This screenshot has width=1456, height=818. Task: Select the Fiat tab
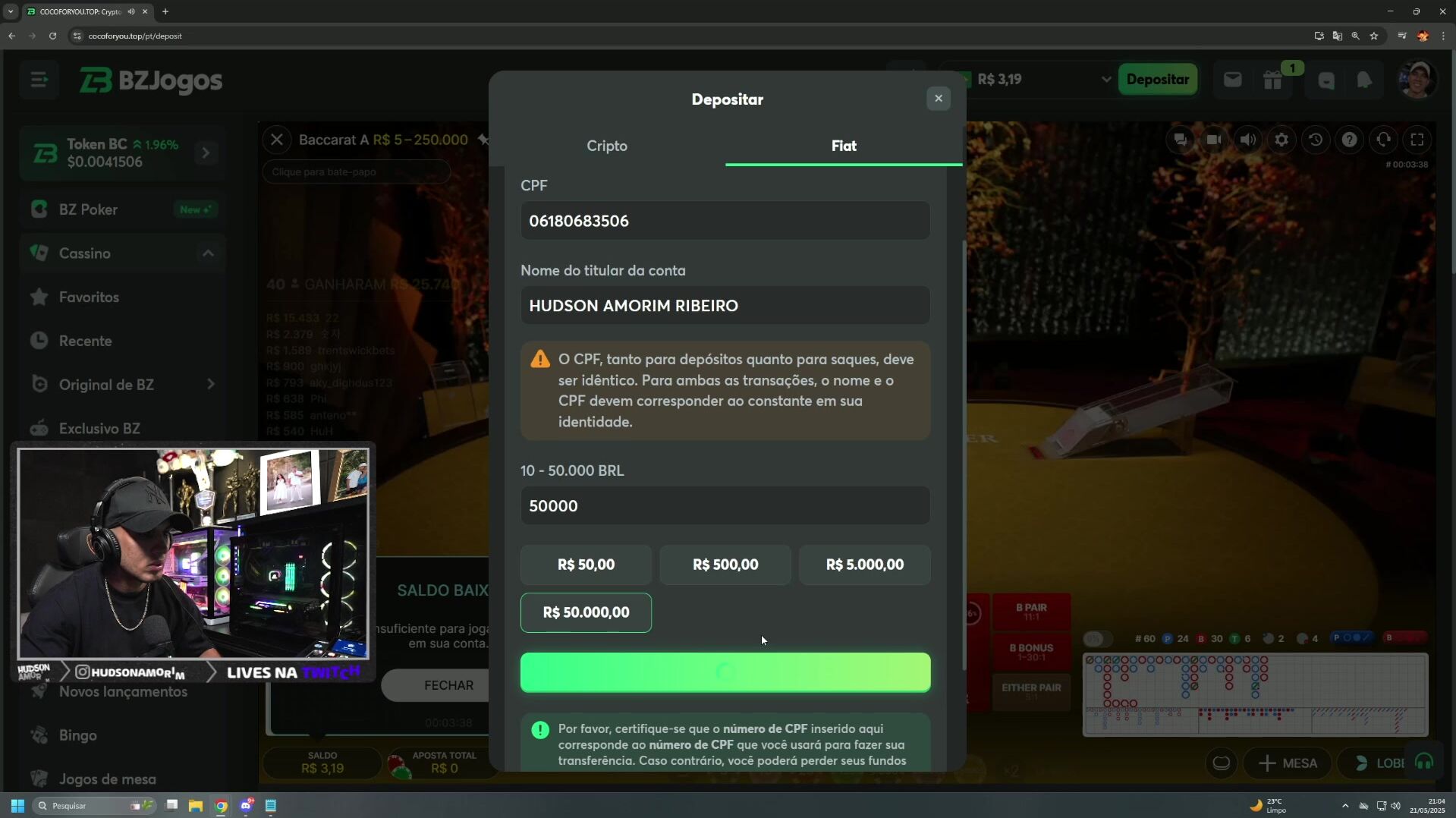pyautogui.click(x=844, y=146)
